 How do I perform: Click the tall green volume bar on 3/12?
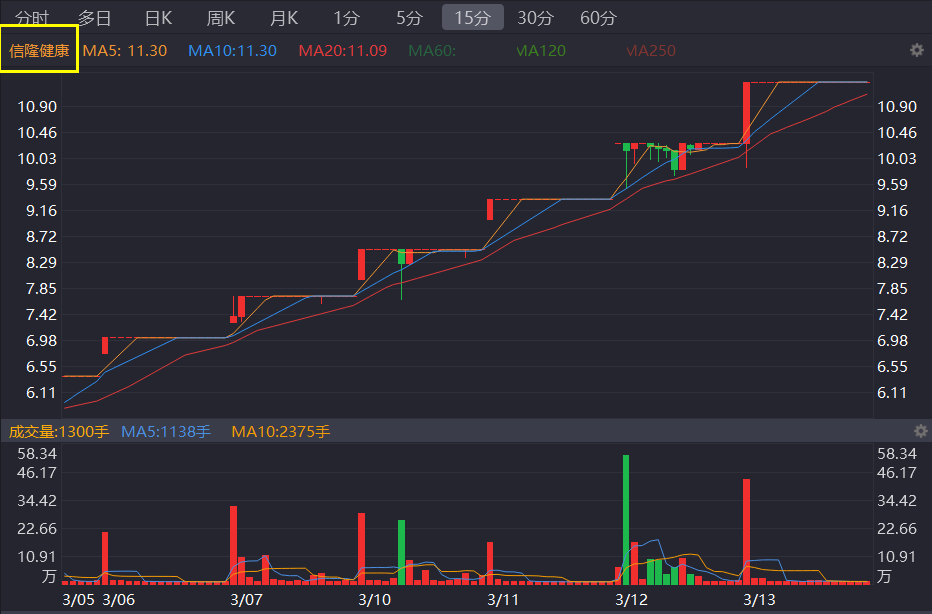click(x=626, y=519)
